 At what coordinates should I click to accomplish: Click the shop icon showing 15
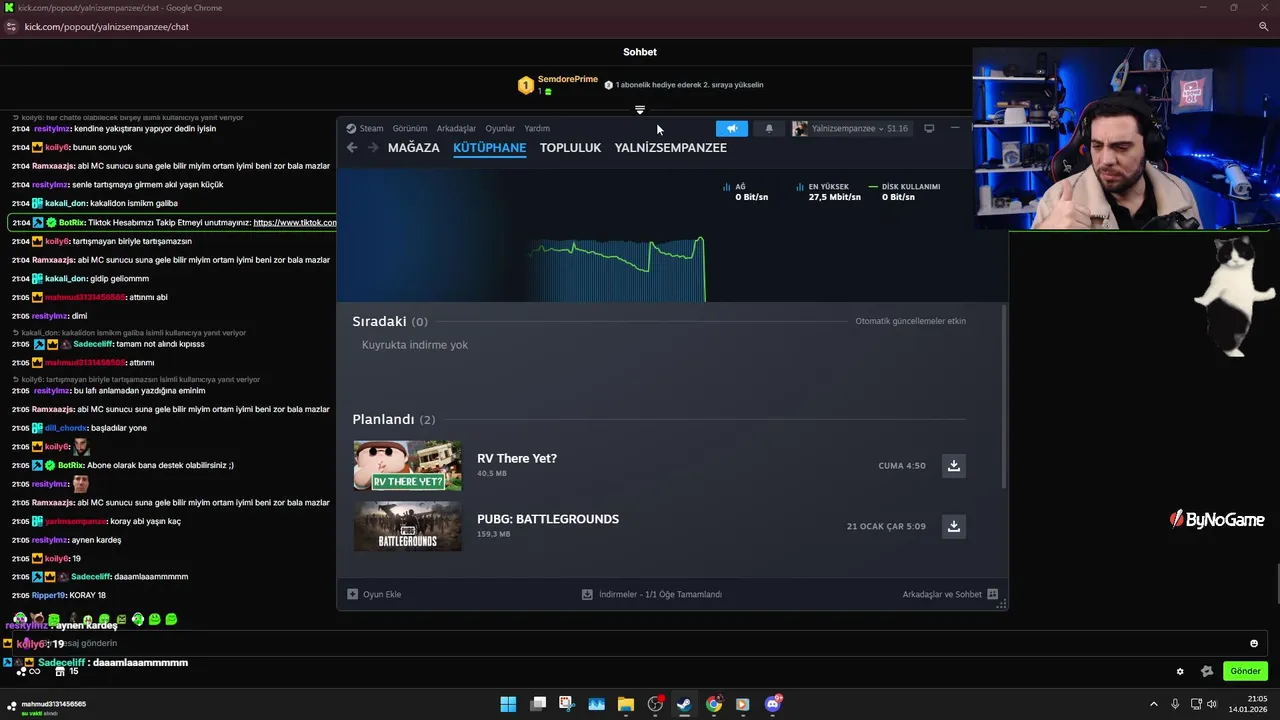(67, 671)
